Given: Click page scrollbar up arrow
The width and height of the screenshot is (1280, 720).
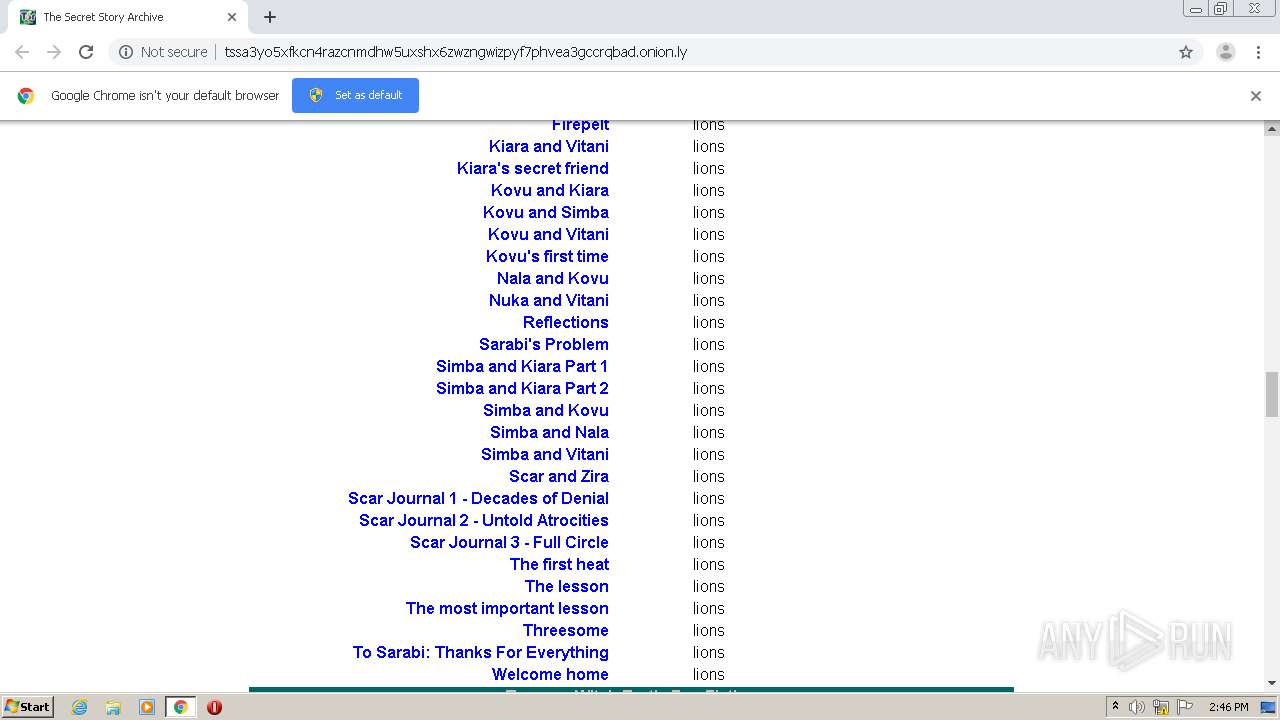Looking at the screenshot, I should coord(1272,128).
